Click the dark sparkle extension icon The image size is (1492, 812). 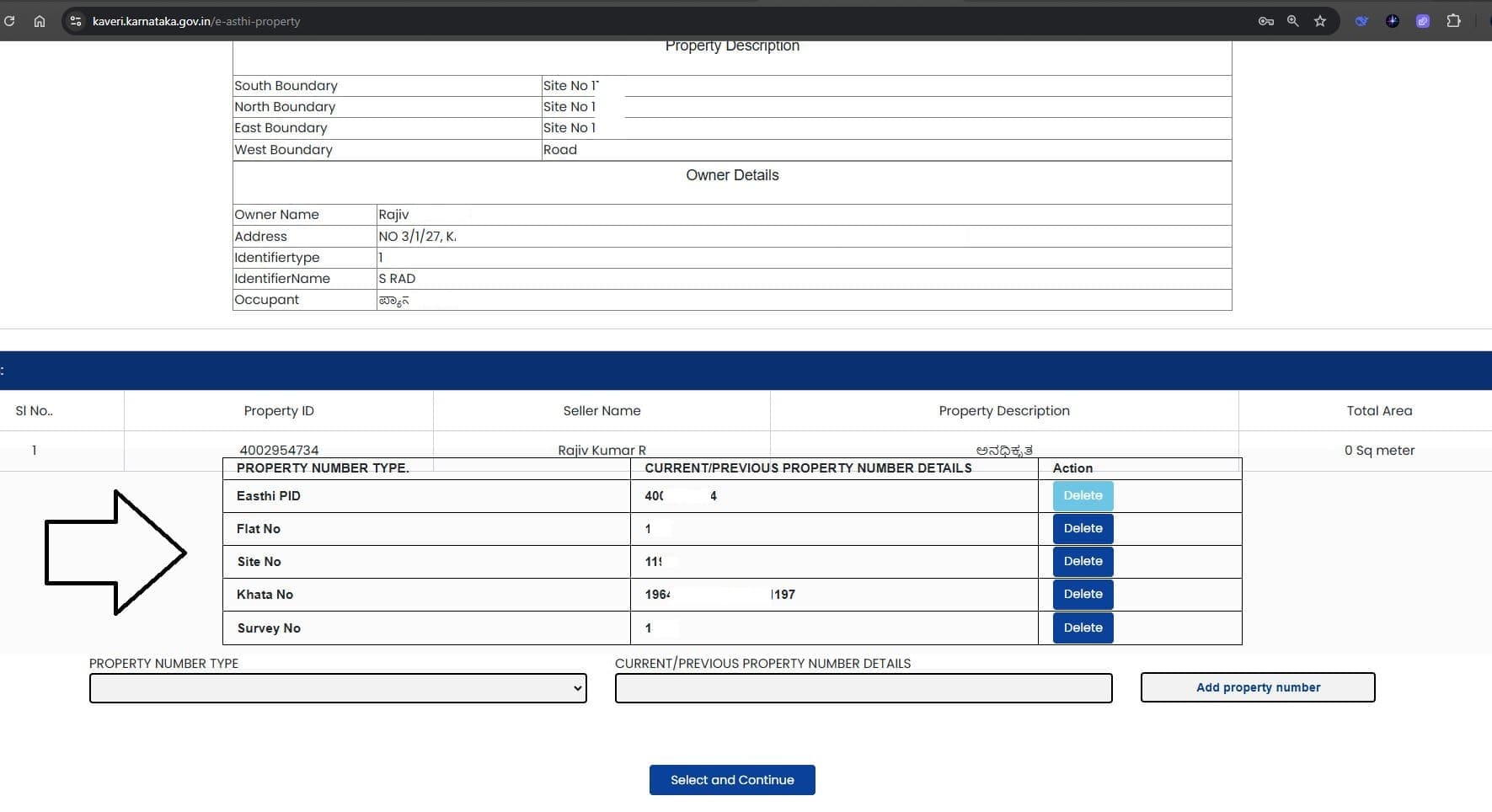(1392, 21)
